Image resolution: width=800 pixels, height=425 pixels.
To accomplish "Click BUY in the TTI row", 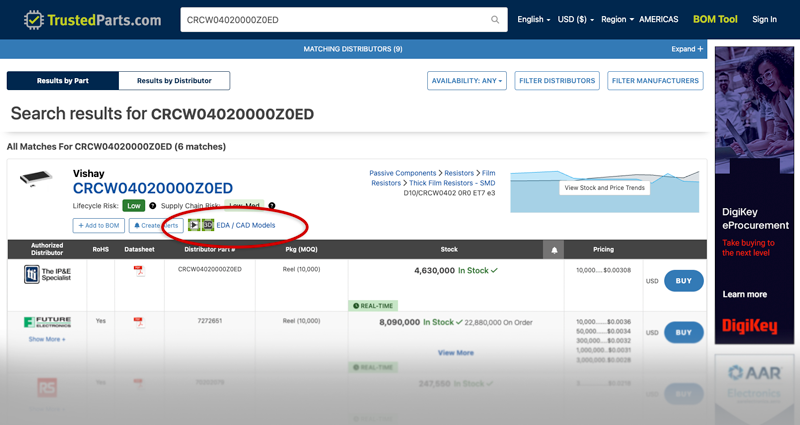I will (x=684, y=281).
